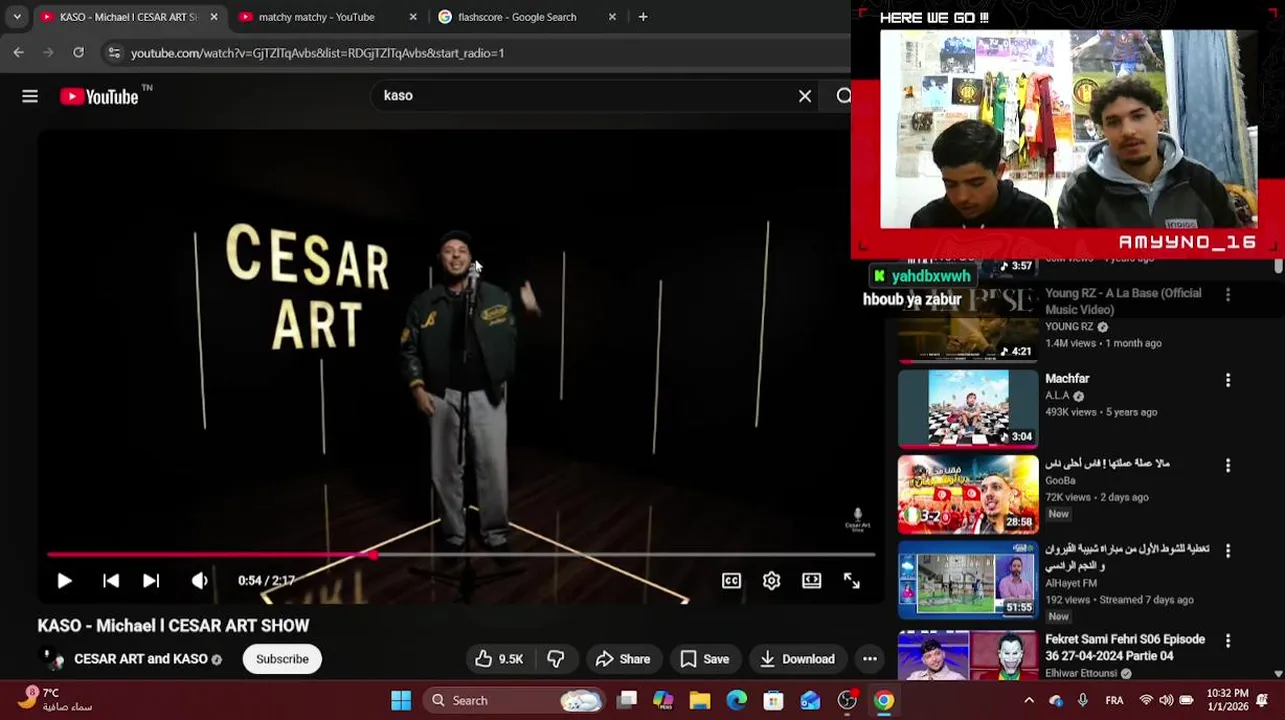
Task: Close the flashscore tab
Action: coord(613,17)
